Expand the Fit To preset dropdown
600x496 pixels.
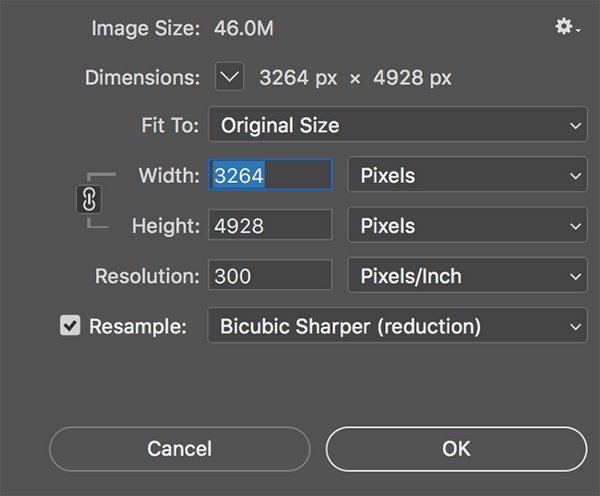click(x=397, y=126)
